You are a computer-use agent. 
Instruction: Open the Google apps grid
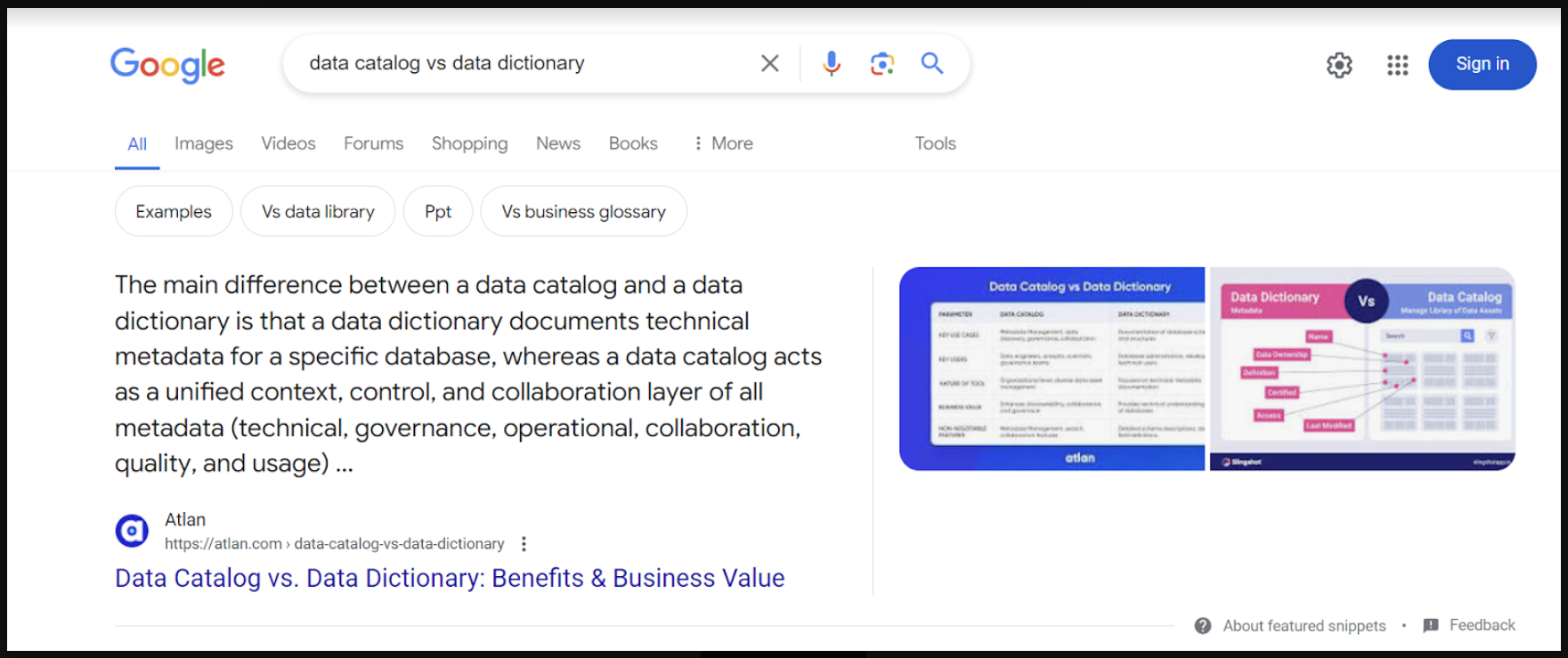coord(1398,65)
